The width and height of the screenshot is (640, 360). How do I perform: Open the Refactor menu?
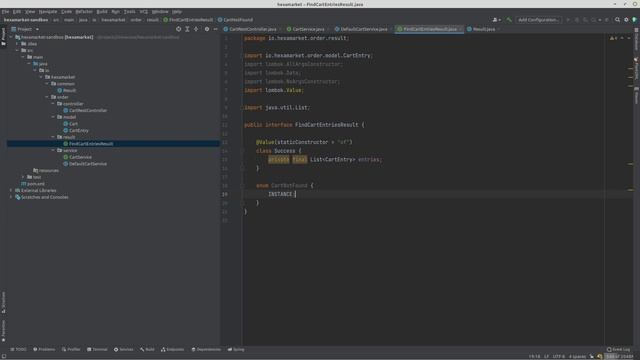(84, 11)
